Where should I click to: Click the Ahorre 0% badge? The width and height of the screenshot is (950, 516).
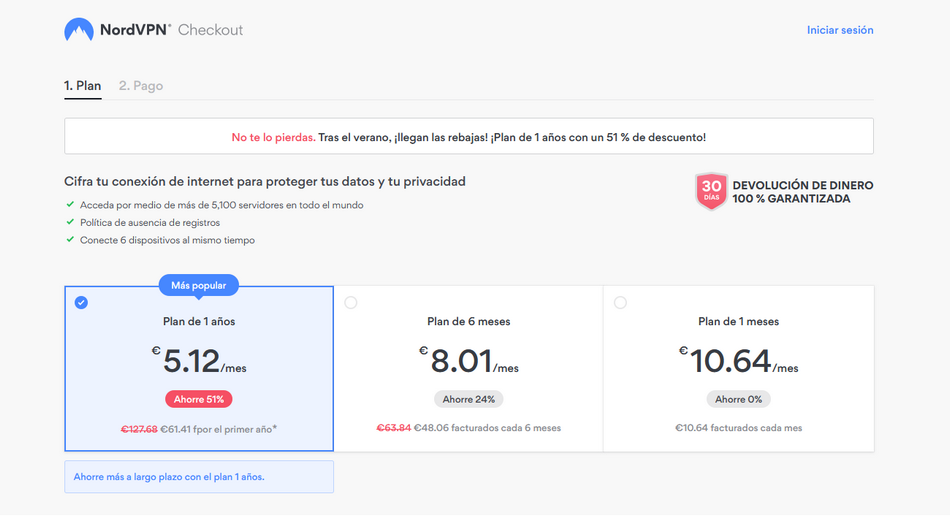[738, 400]
